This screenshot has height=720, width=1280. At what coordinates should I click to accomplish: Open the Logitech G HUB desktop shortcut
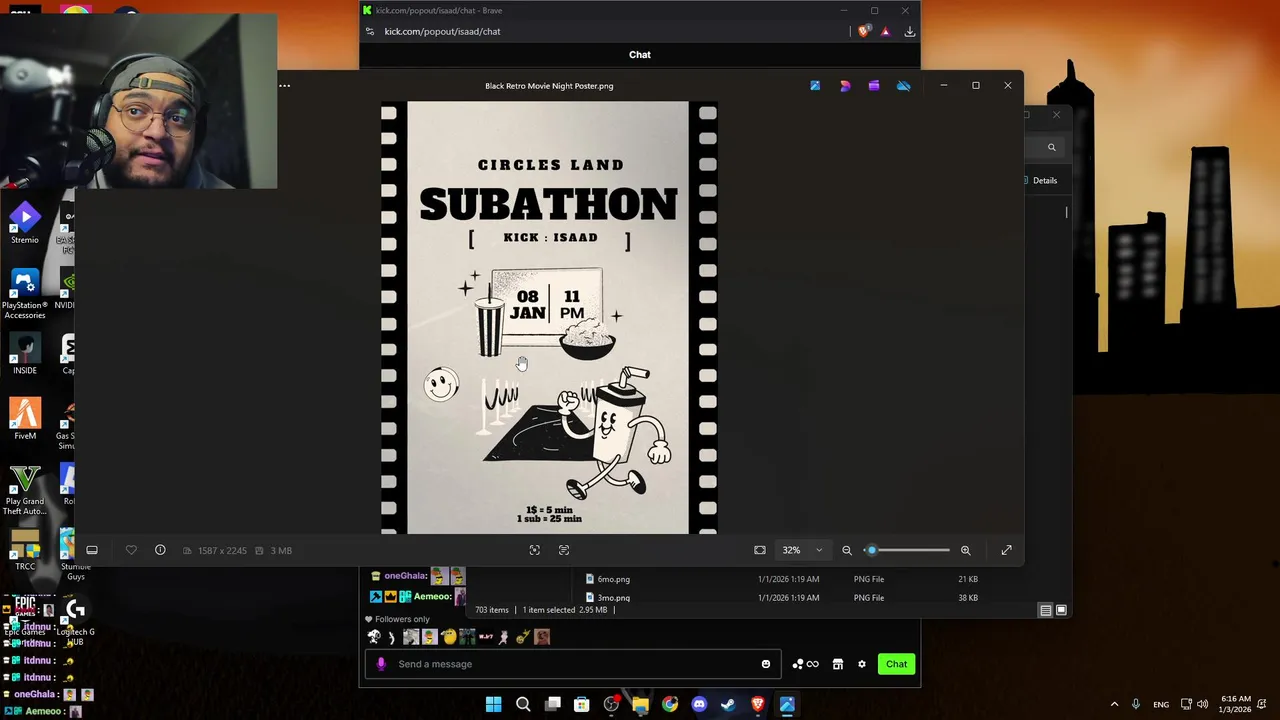75,620
